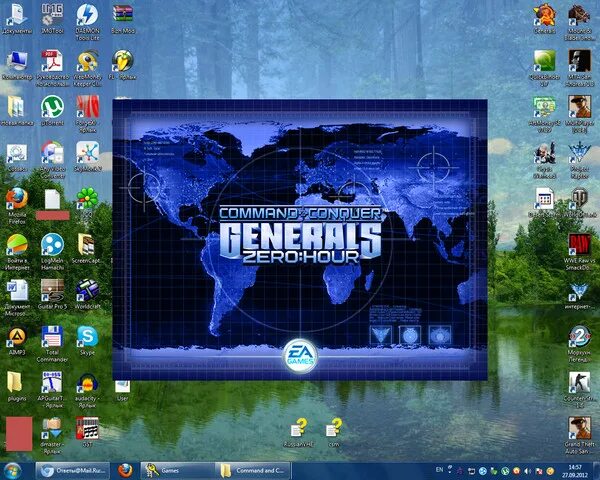
Task: Launch Guitar Pro 5 shortcut
Action: [x=52, y=292]
